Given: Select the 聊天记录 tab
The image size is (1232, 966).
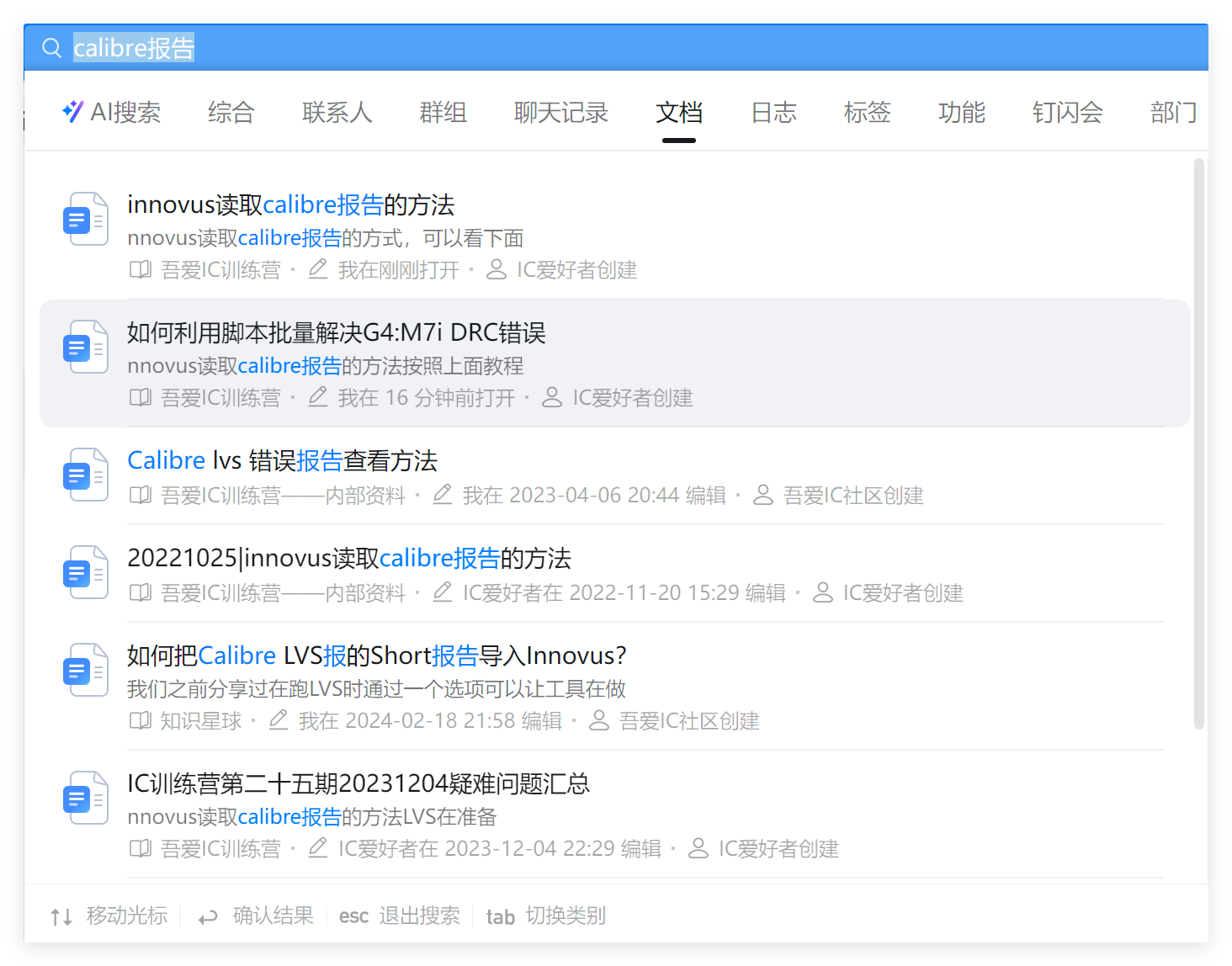Looking at the screenshot, I should (561, 112).
